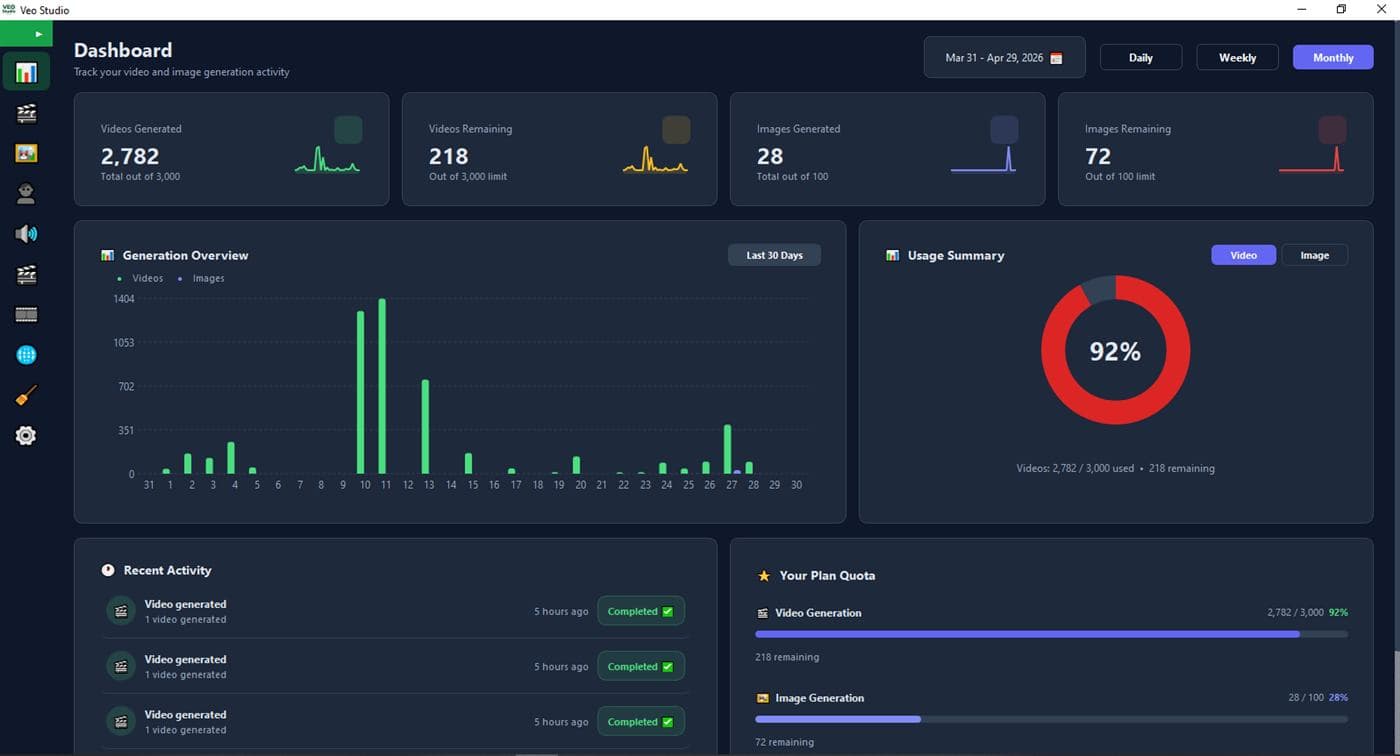Click the Videos Remaining yellow sparkline
This screenshot has width=1400, height=756.
tap(655, 160)
